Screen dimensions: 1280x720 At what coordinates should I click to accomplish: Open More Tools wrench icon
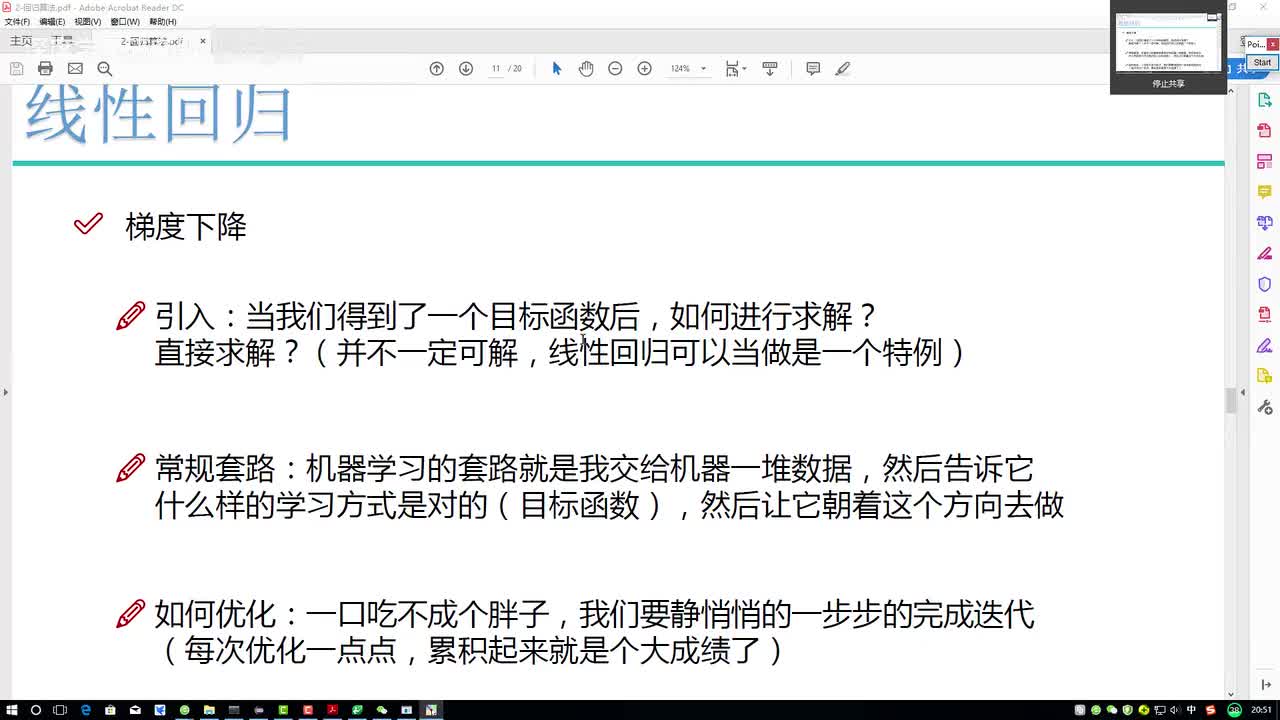coord(1264,407)
